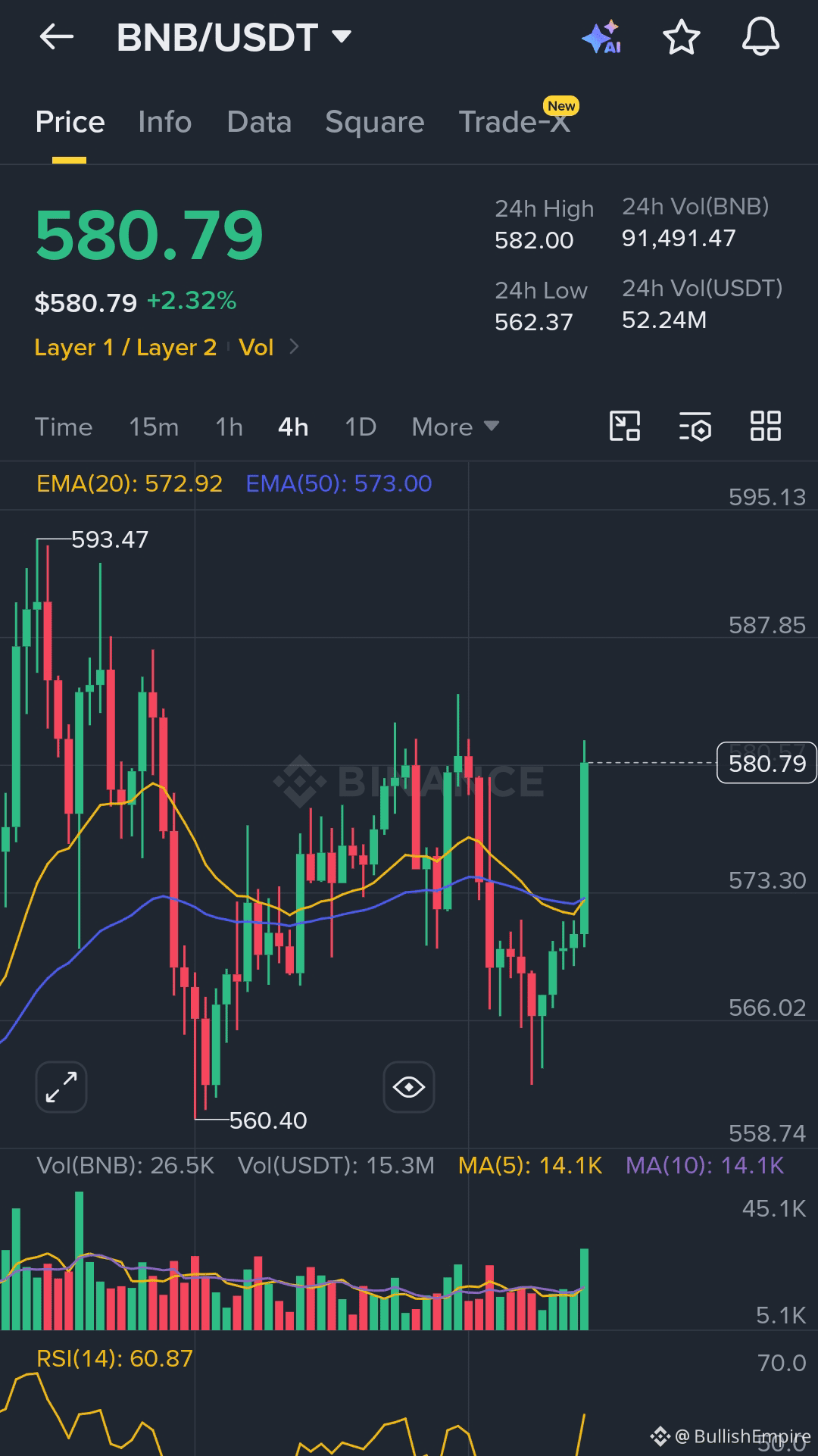The height and width of the screenshot is (1456, 818).
Task: Tap the large 580.79 price figure
Action: click(x=149, y=236)
